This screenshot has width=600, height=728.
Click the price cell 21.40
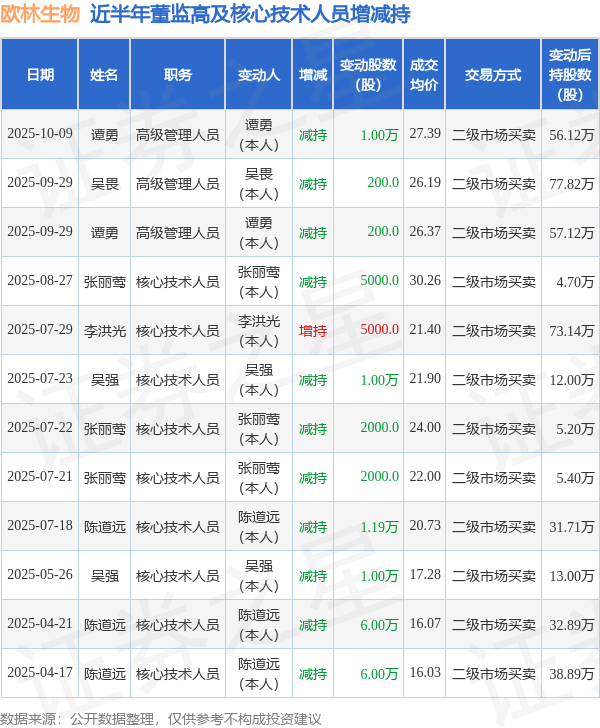pos(424,330)
